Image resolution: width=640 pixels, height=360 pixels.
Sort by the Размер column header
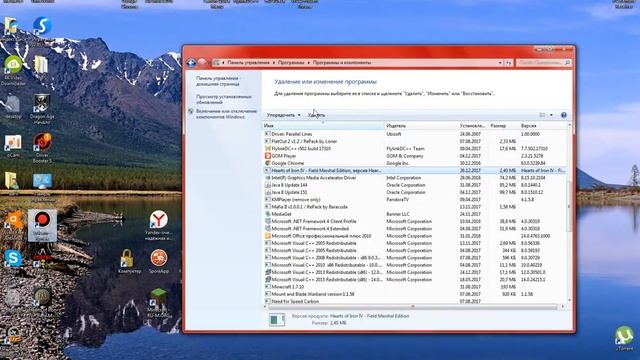pos(503,126)
